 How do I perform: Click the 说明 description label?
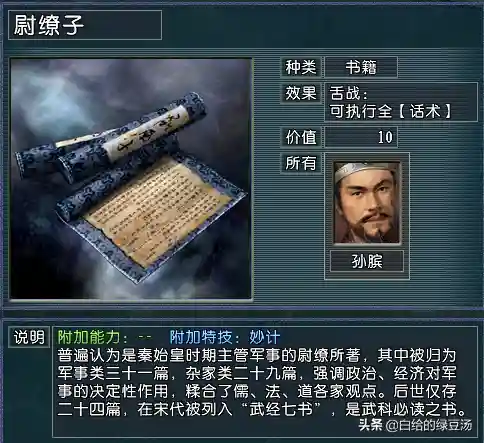pos(29,337)
